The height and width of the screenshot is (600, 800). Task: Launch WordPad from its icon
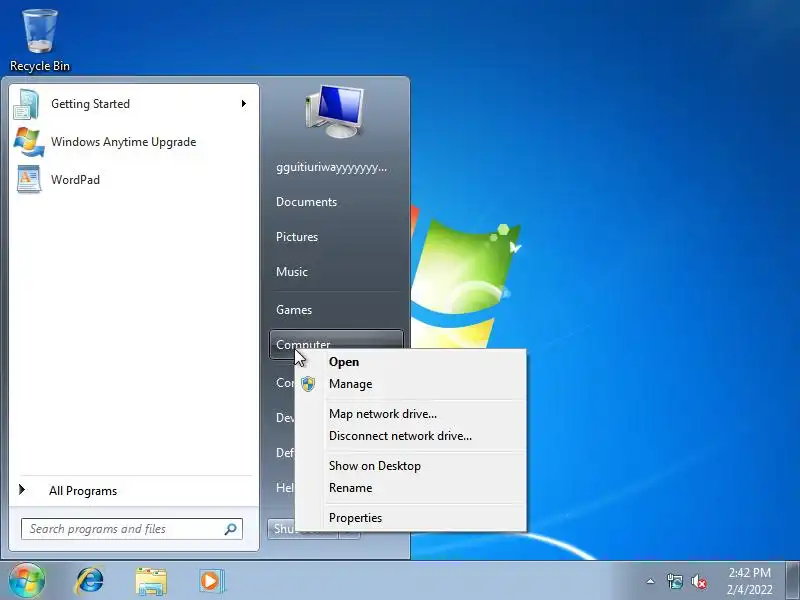(x=29, y=180)
